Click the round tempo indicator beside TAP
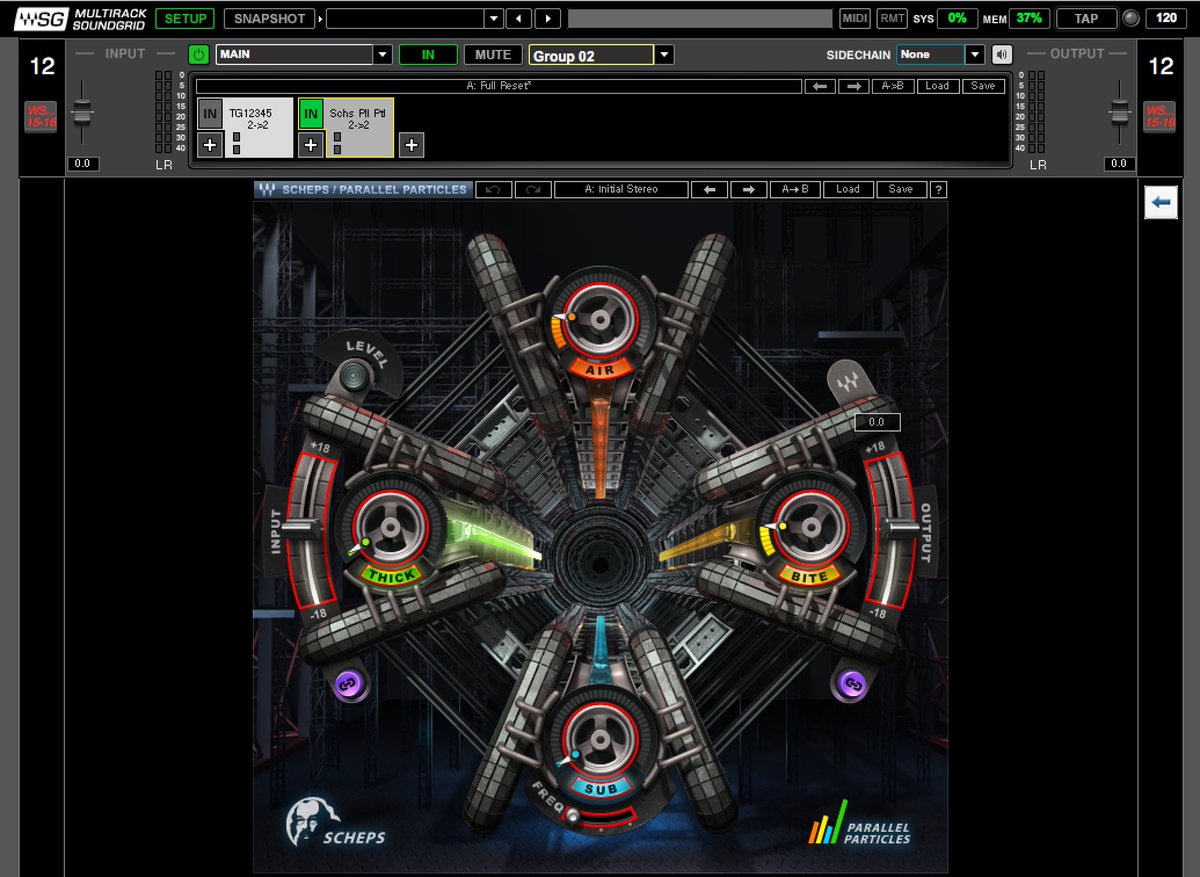This screenshot has height=877, width=1200. pos(1131,18)
